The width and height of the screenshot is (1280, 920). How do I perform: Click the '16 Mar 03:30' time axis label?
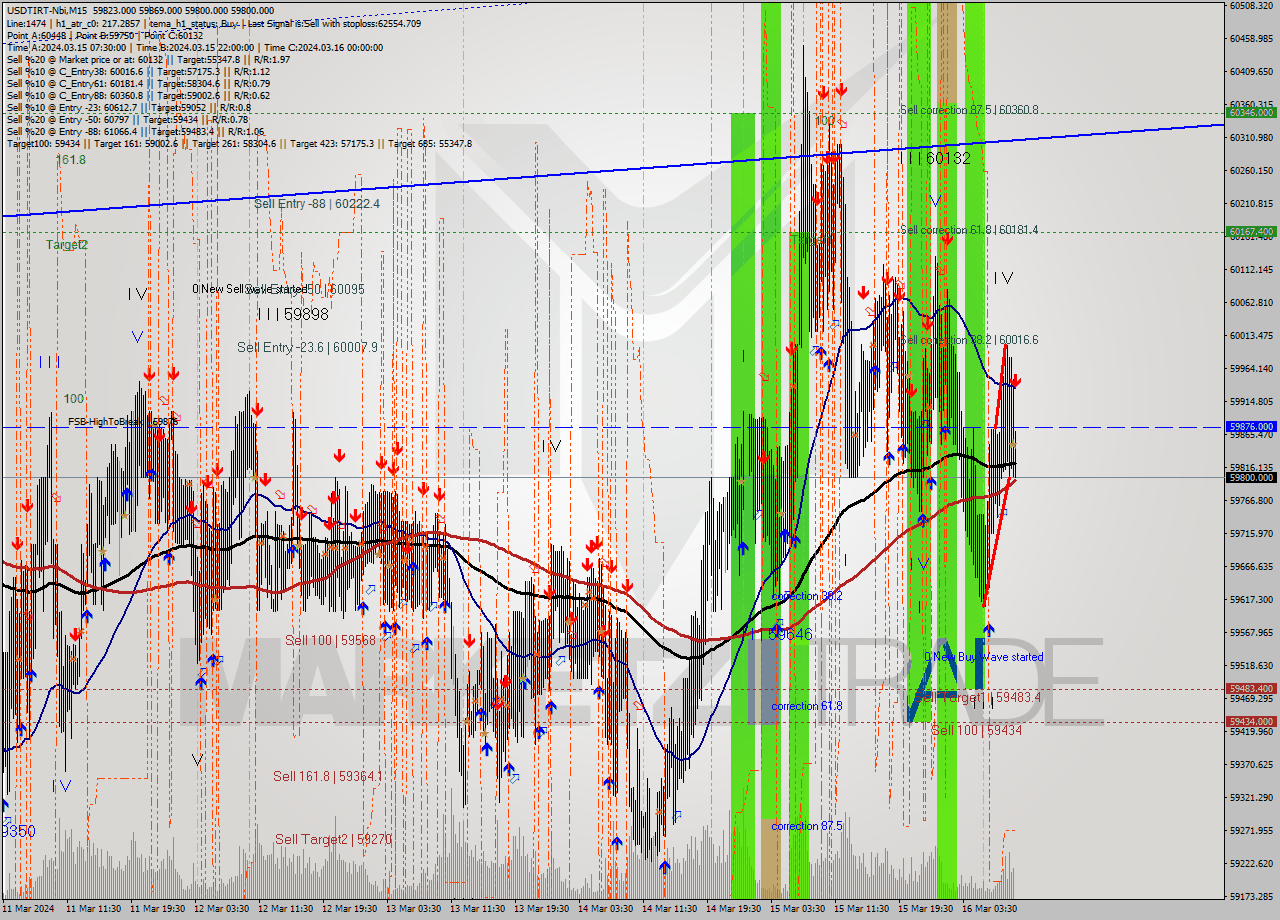coord(989,909)
